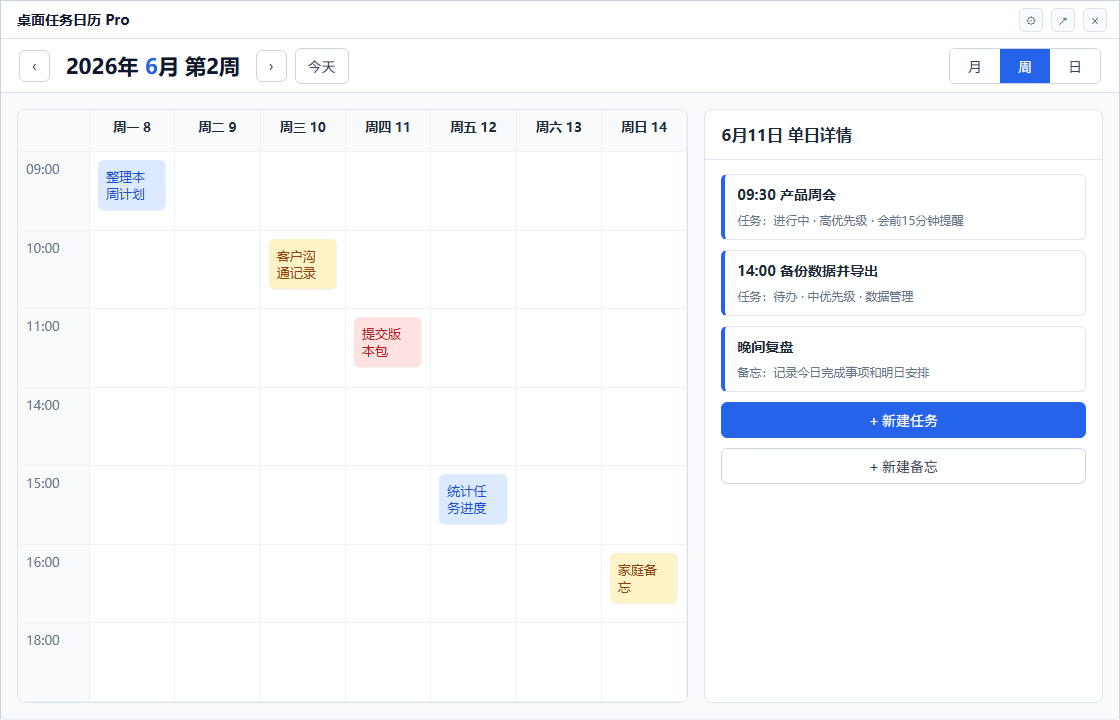Open the 统计任务进度 event on Friday

[x=474, y=499]
